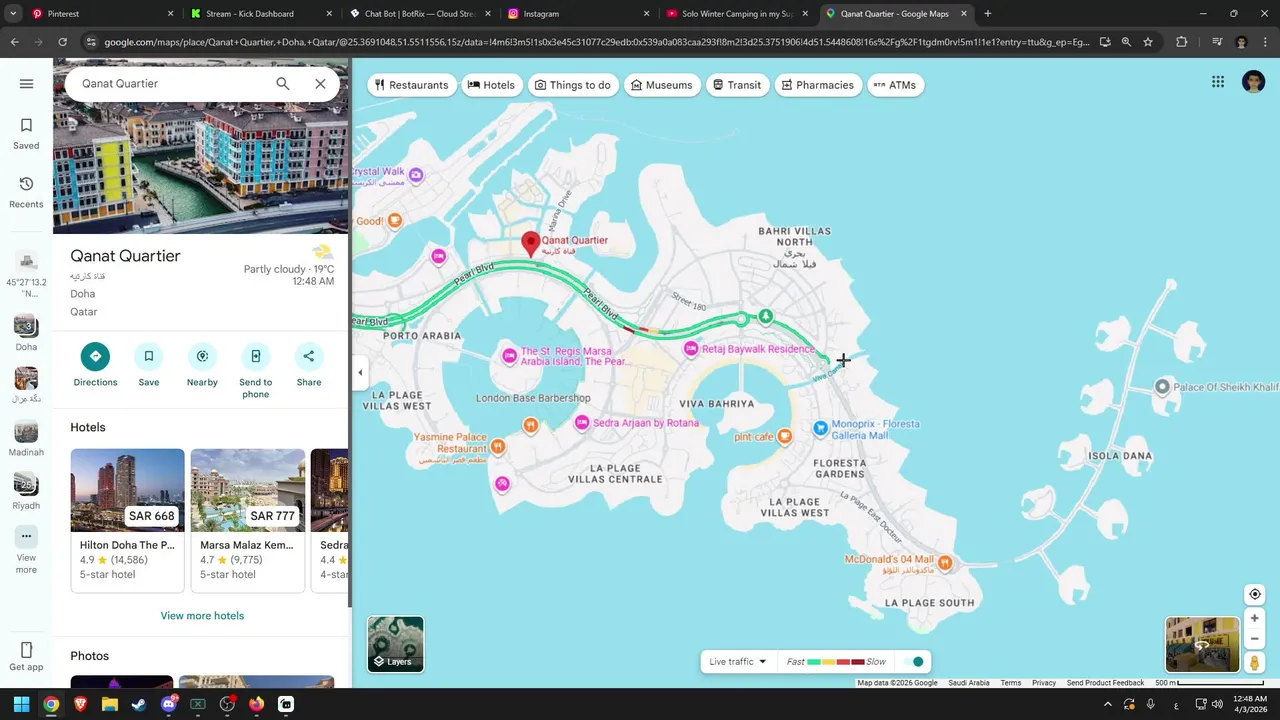The image size is (1280, 720).
Task: Open the Hilton Doha hotel card
Action: (127, 520)
